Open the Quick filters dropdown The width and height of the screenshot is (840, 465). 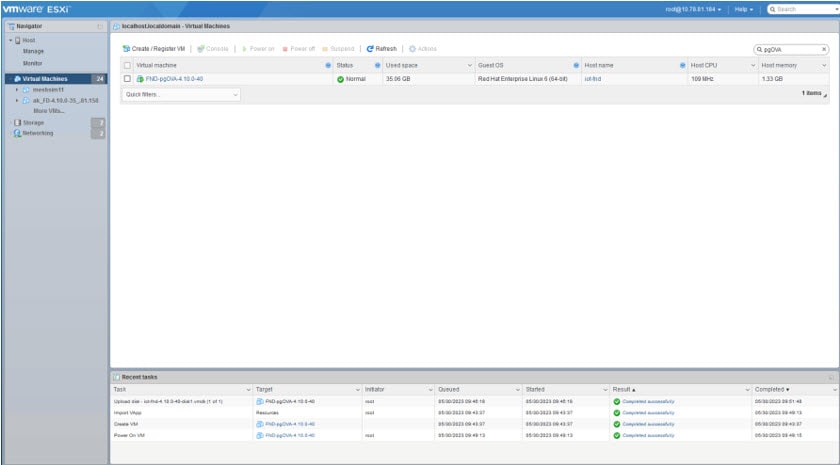(x=181, y=94)
